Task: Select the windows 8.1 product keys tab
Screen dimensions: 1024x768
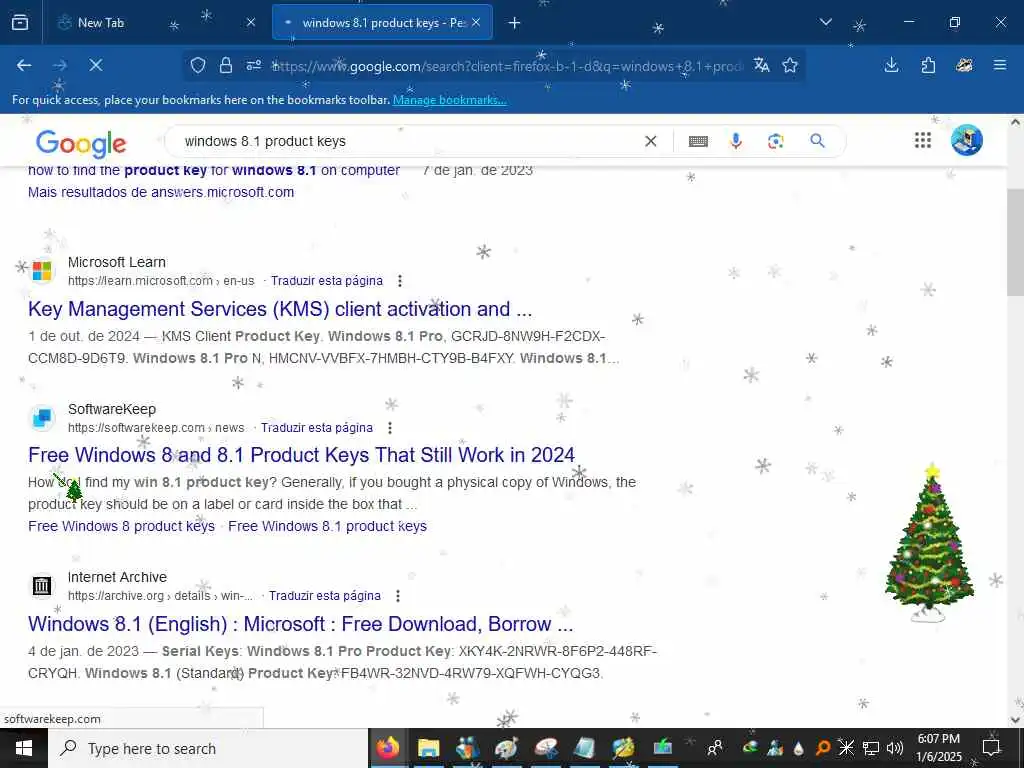Action: 382,23
